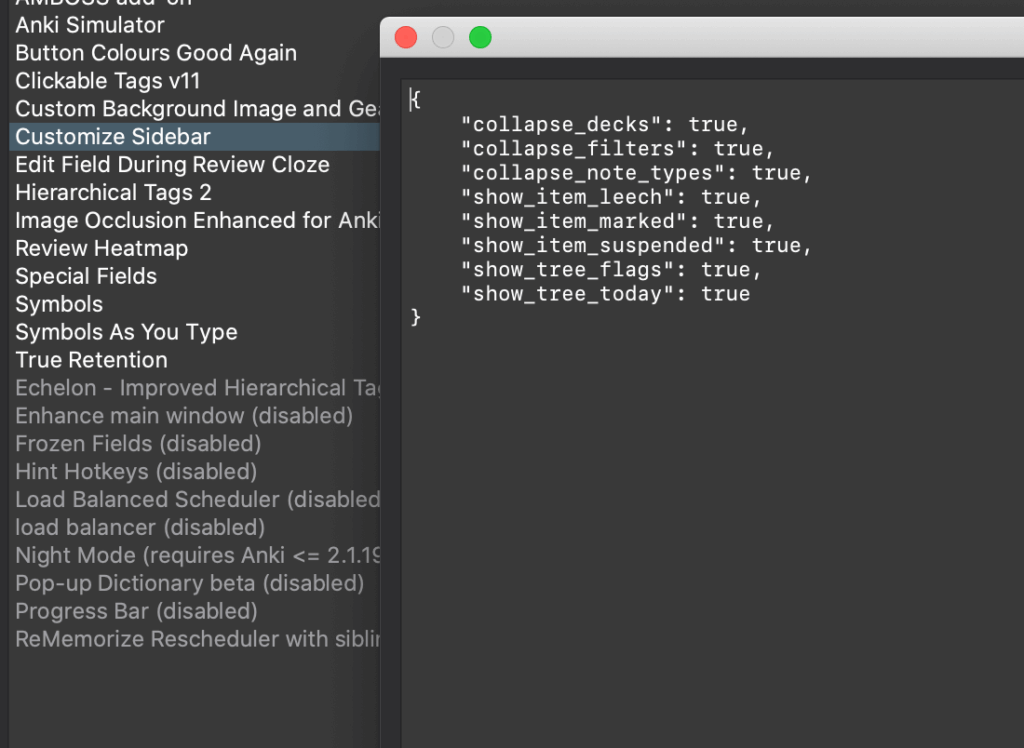Place cursor at the closing brace of the JSON
Viewport: 1024px width, 748px height.
tap(416, 317)
